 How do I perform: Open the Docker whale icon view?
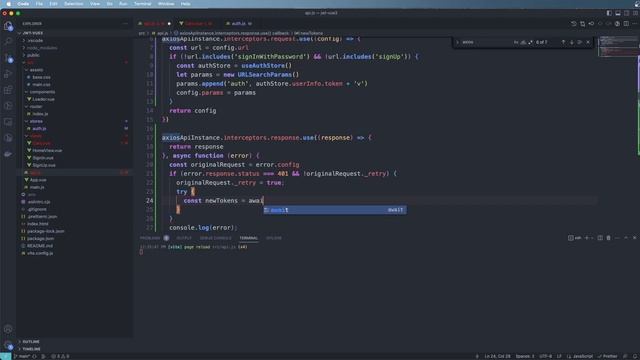tap(8, 154)
